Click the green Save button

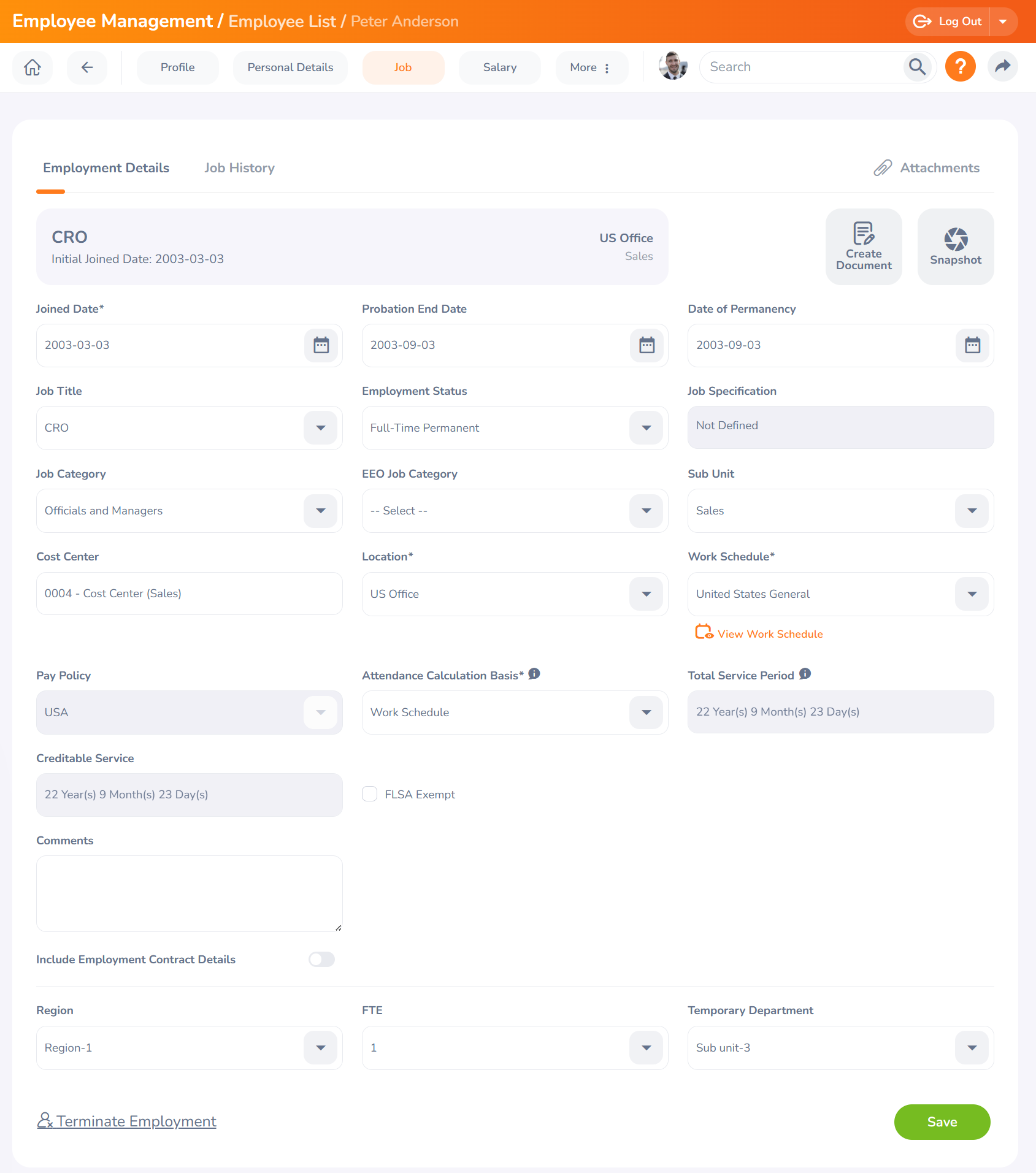(942, 1121)
